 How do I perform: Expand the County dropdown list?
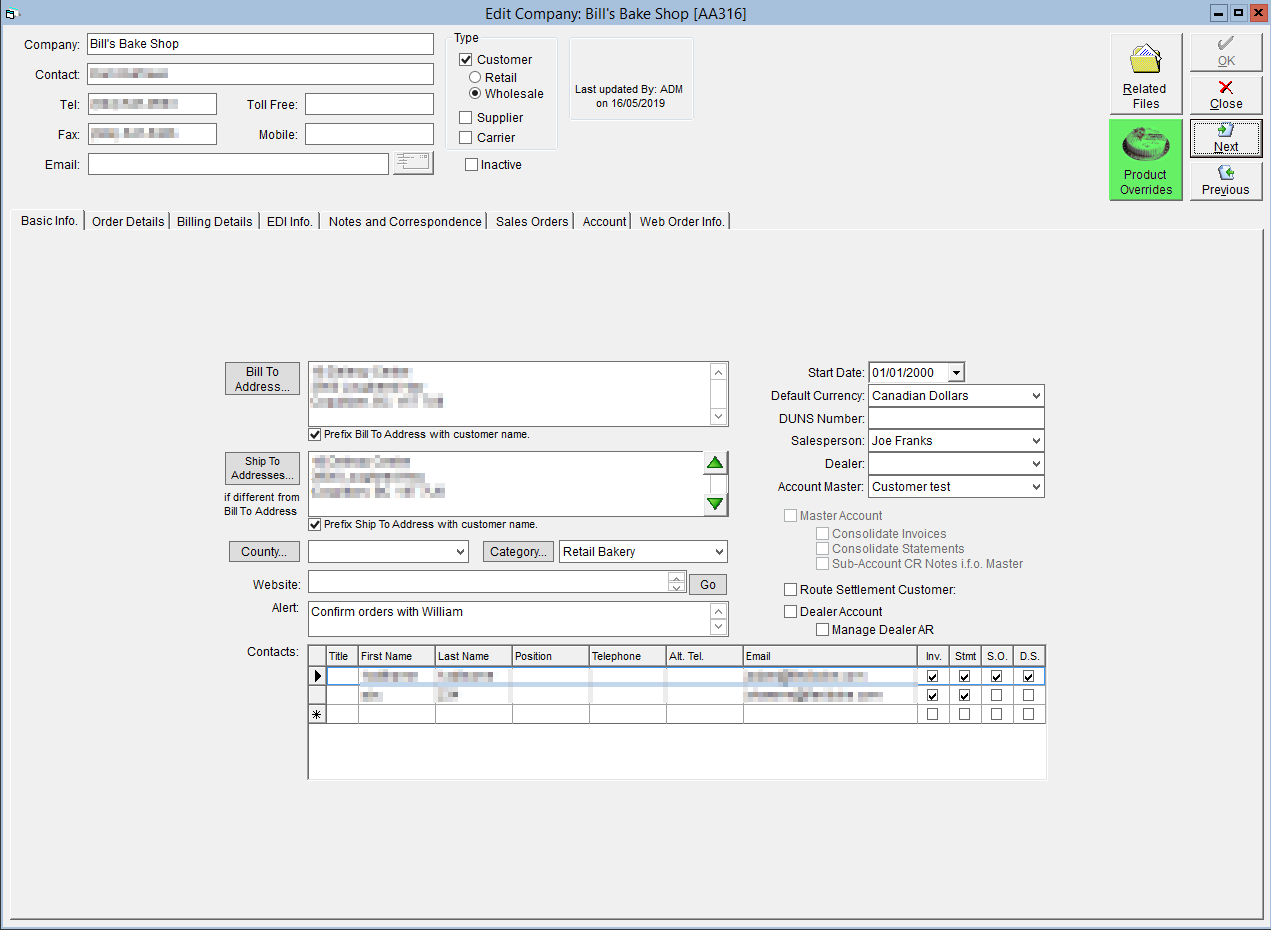(x=459, y=552)
